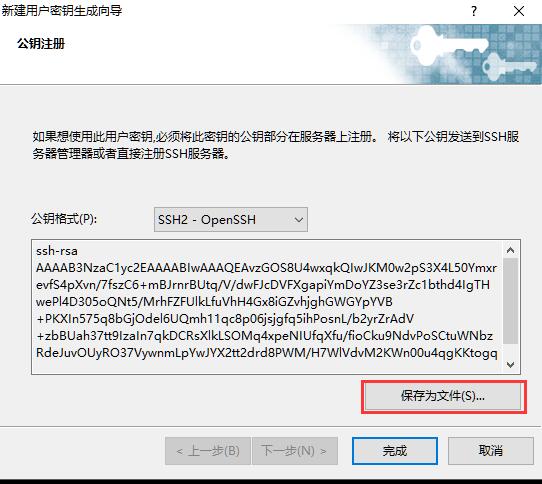The height and width of the screenshot is (484, 542).
Task: Click the question mark help icon
Action: click(474, 11)
